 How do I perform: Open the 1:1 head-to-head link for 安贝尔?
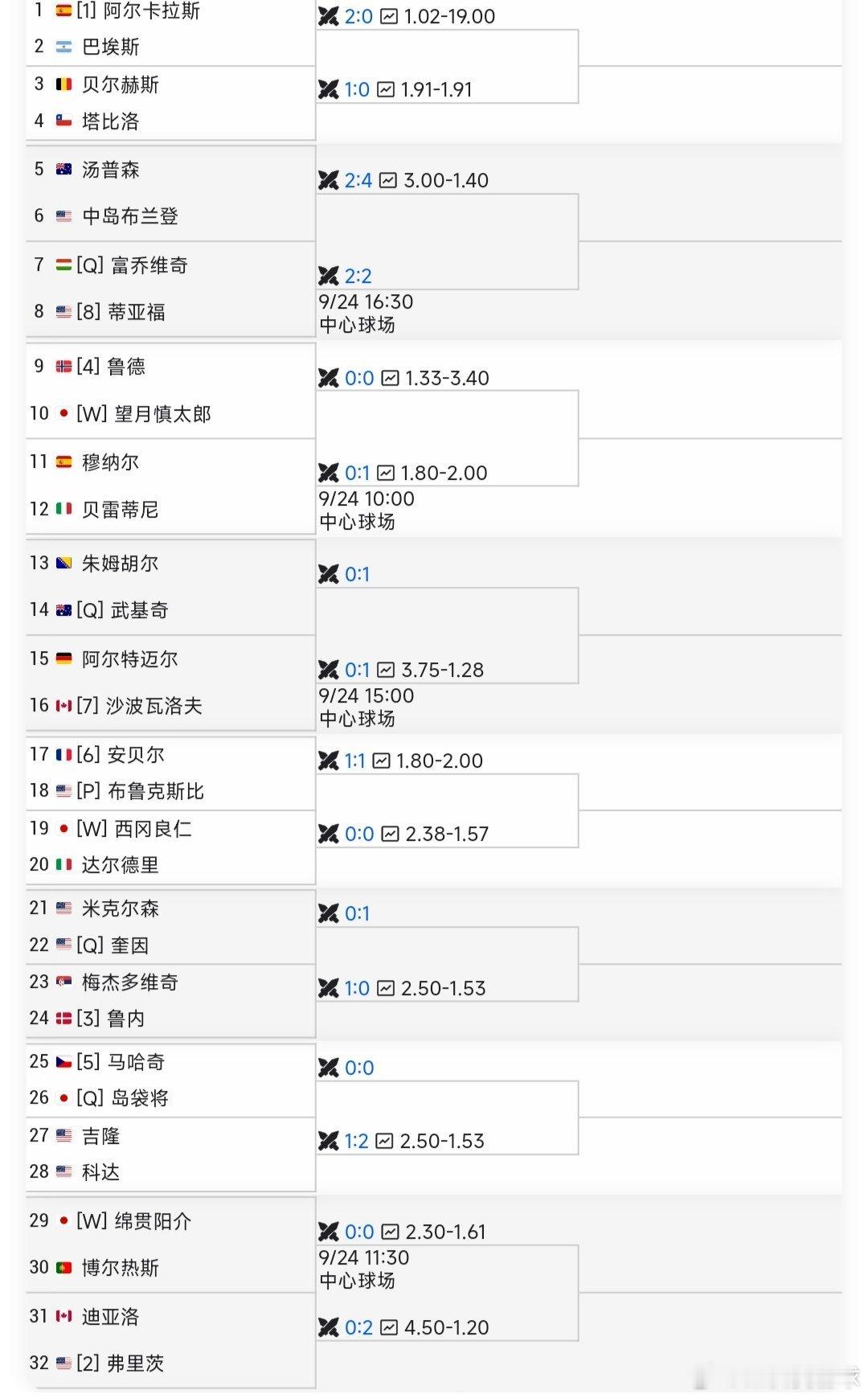pos(355,760)
